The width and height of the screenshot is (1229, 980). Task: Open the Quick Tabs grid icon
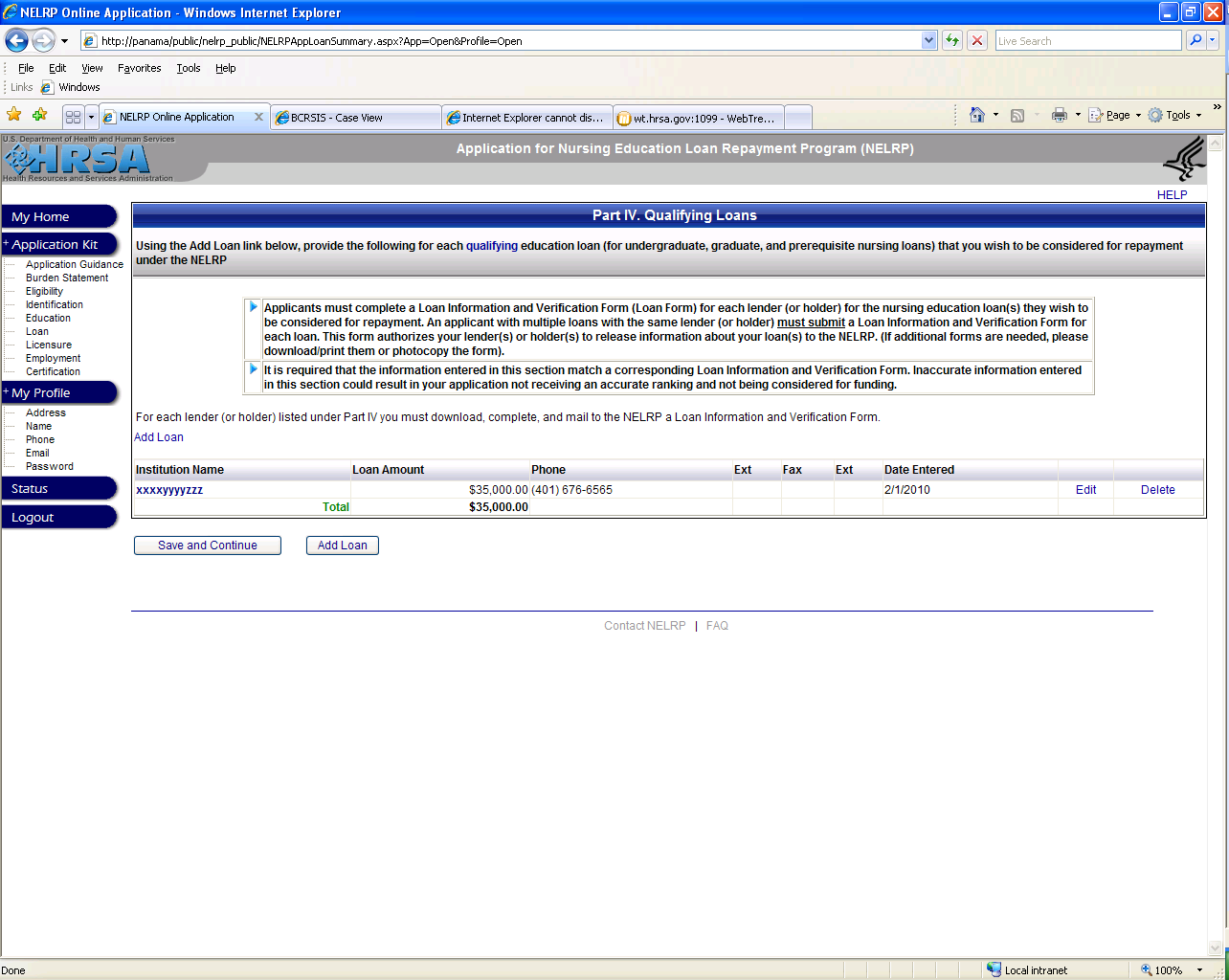point(73,117)
